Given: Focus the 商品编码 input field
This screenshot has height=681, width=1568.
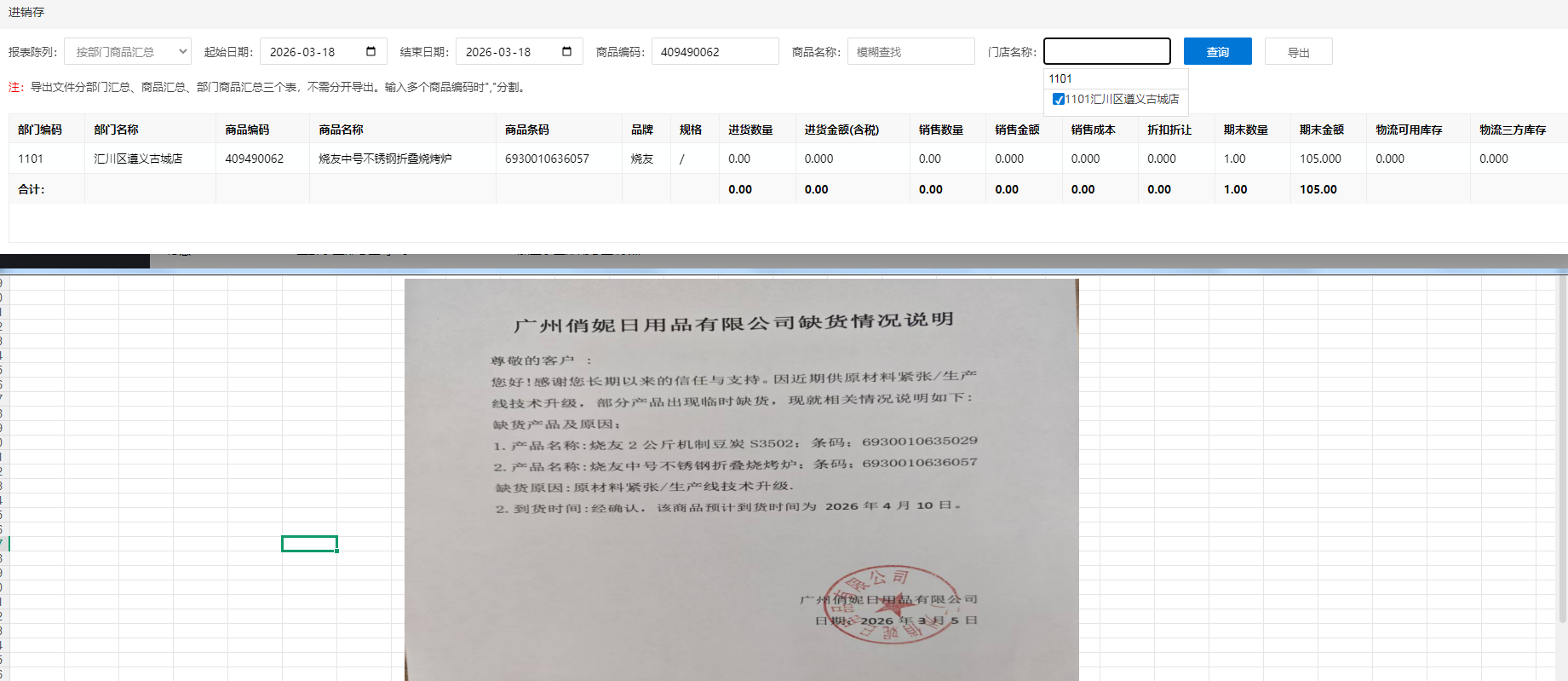Looking at the screenshot, I should point(714,52).
